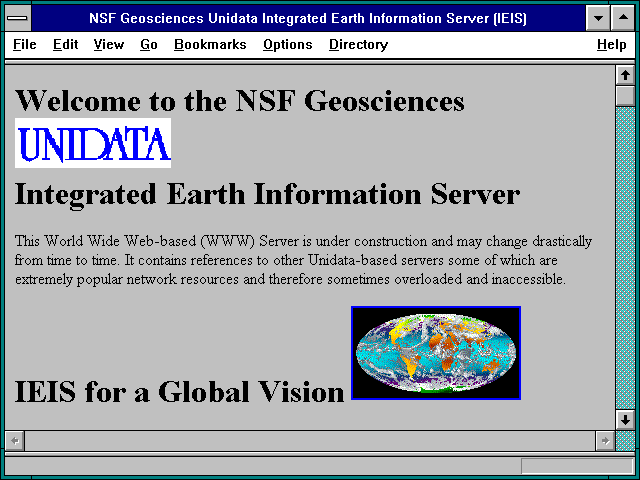Open the Bookmarks menu
The width and height of the screenshot is (640, 480).
210,44
